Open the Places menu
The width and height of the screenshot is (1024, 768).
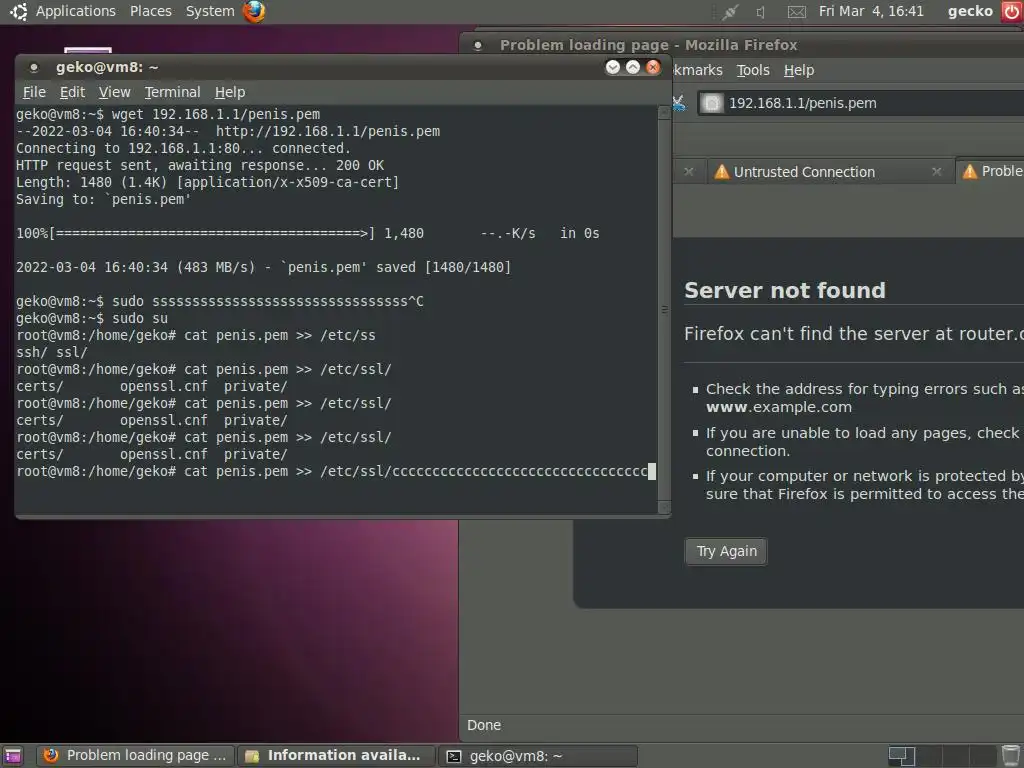click(x=151, y=11)
